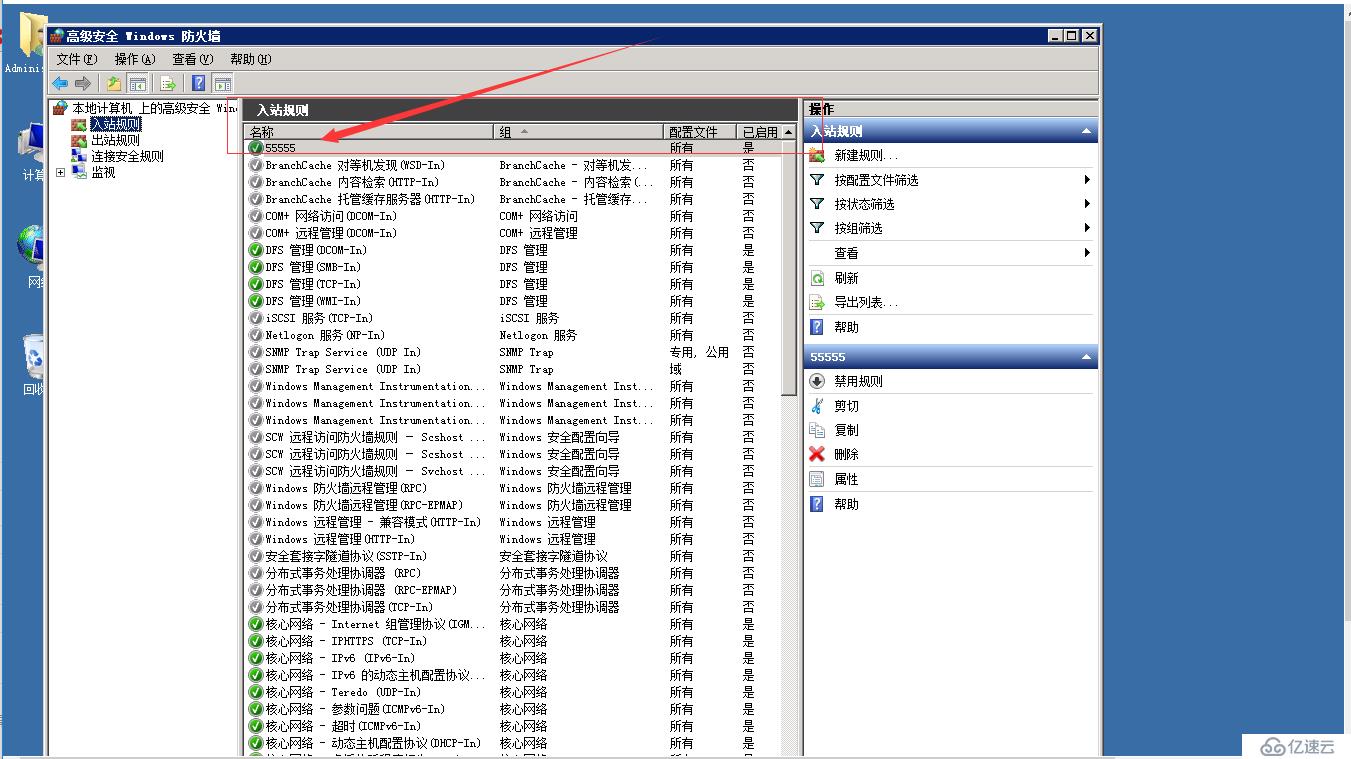Viewport: 1351px width, 759px height.
Task: Click 禁用规则 for rule 55555
Action: (858, 381)
